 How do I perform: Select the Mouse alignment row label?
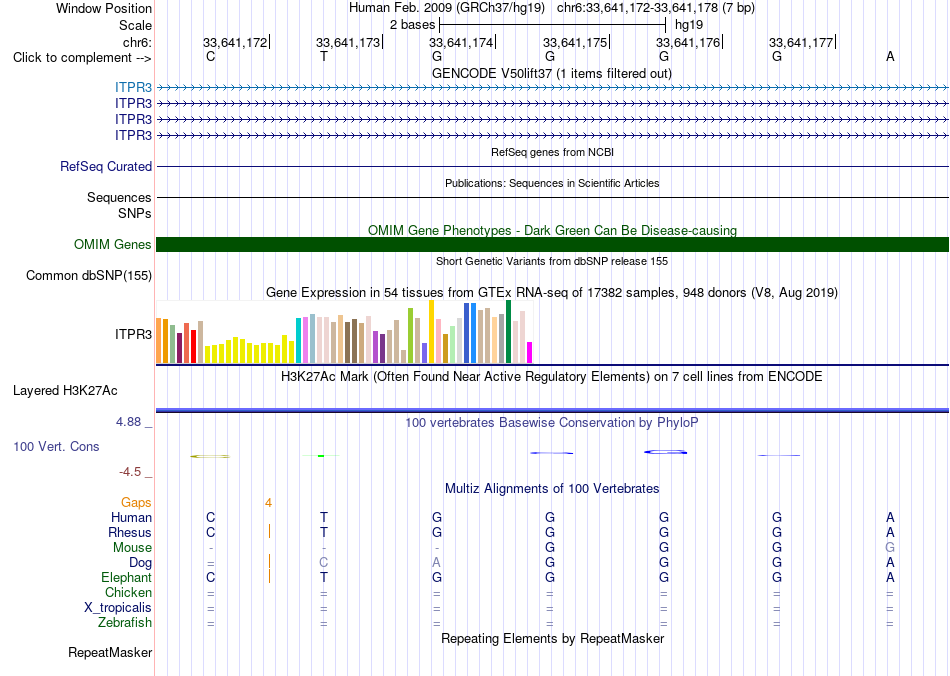tap(132, 548)
